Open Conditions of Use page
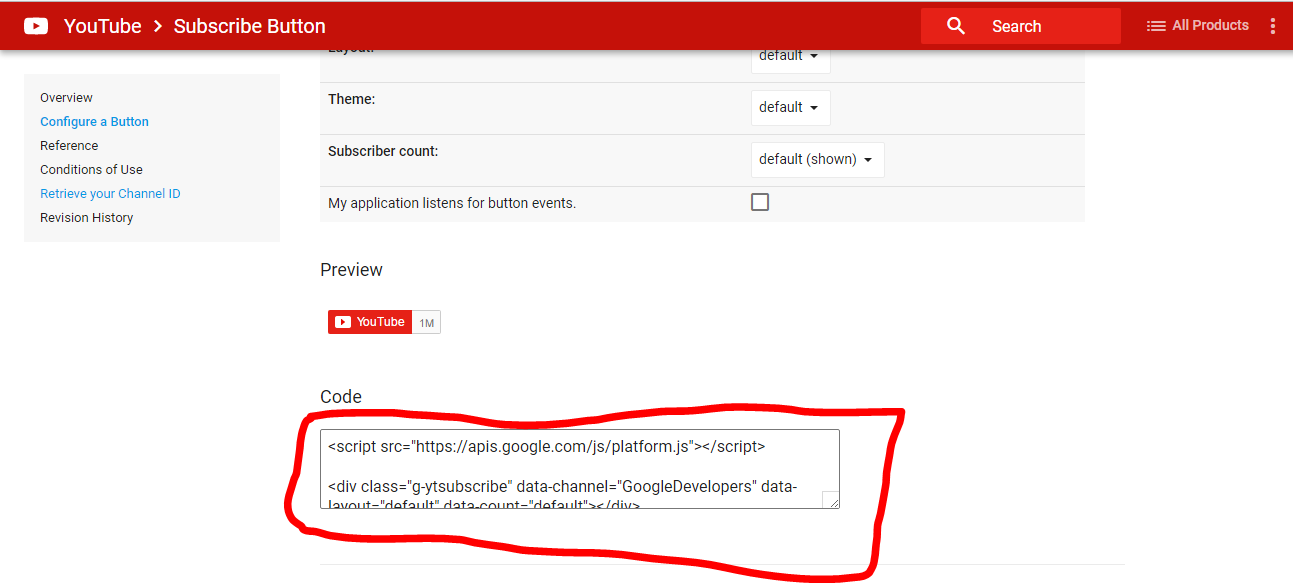 [x=91, y=170]
